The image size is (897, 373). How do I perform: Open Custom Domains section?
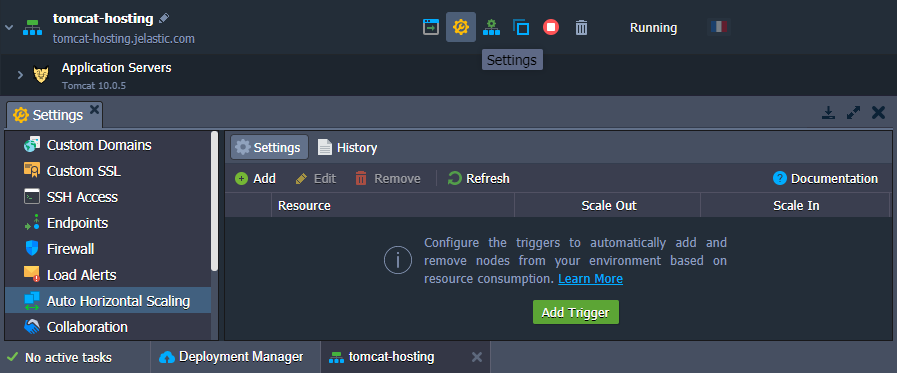[x=108, y=145]
